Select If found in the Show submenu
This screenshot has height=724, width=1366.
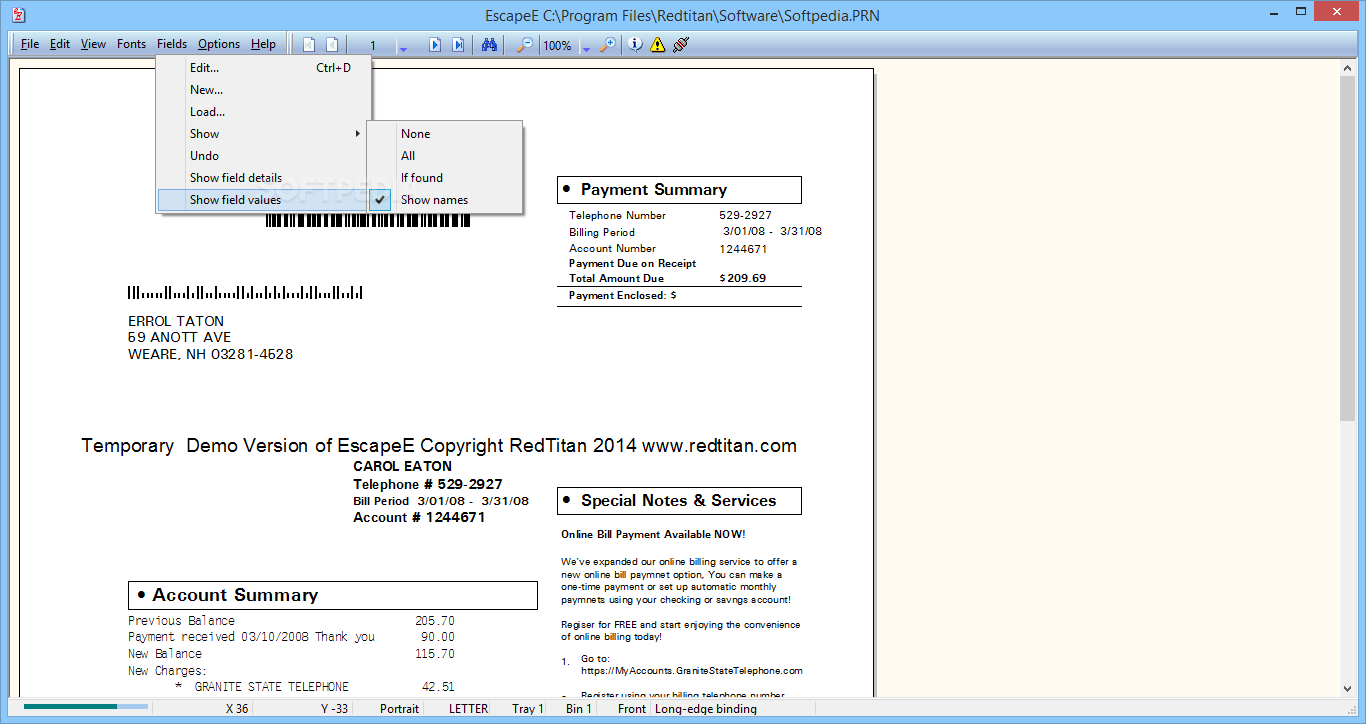click(x=445, y=178)
